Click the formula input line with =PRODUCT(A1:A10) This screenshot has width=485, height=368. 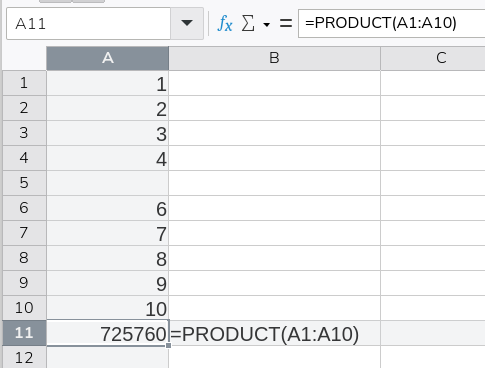point(392,23)
